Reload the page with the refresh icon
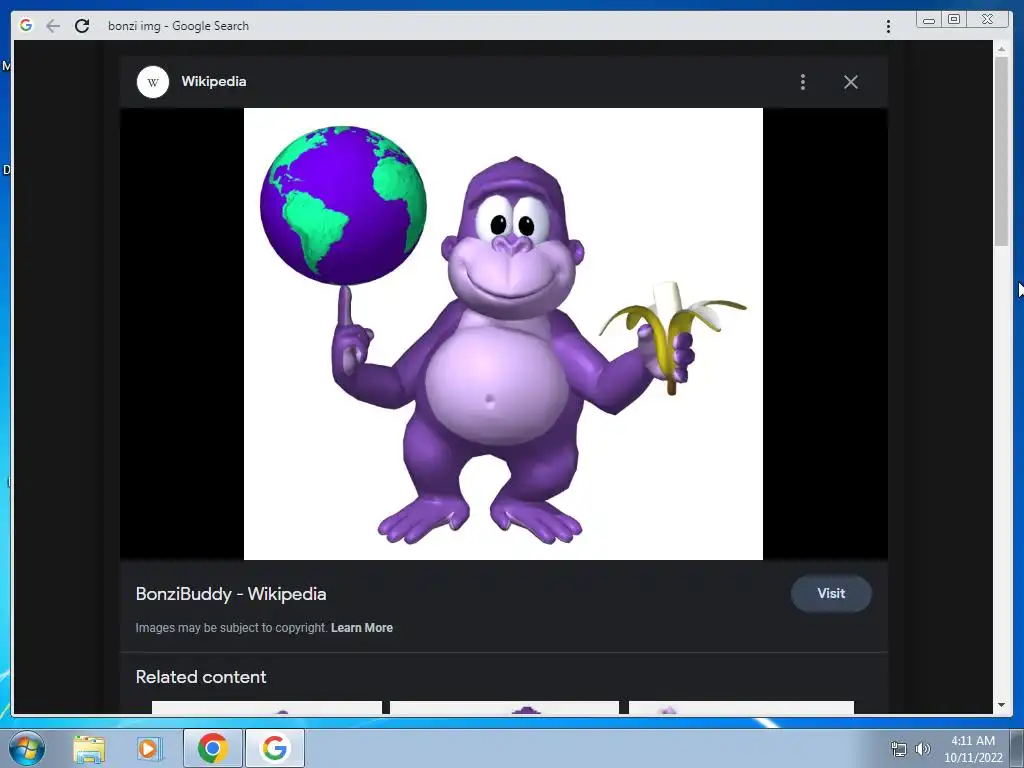 pyautogui.click(x=82, y=26)
